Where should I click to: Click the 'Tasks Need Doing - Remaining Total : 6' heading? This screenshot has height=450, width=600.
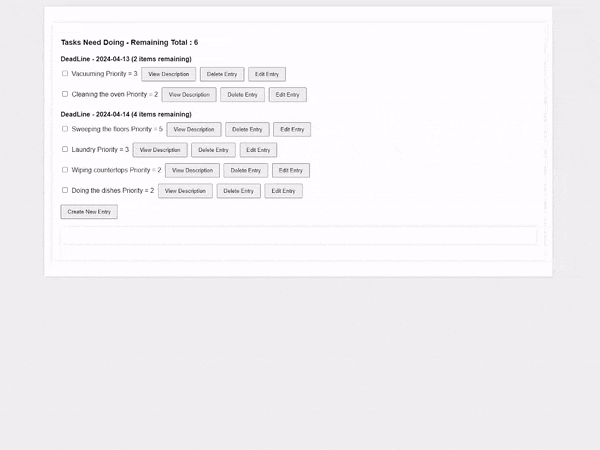point(129,42)
